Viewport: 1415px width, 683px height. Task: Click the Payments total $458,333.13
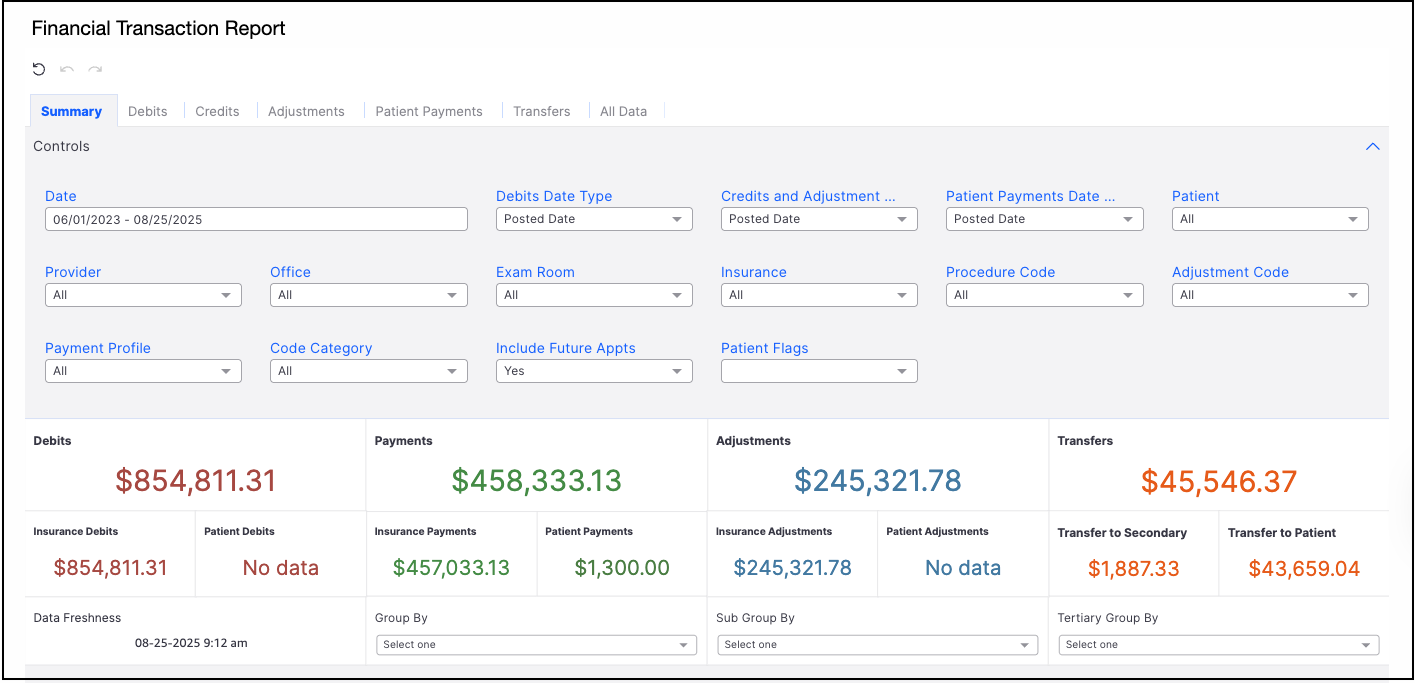coord(536,481)
